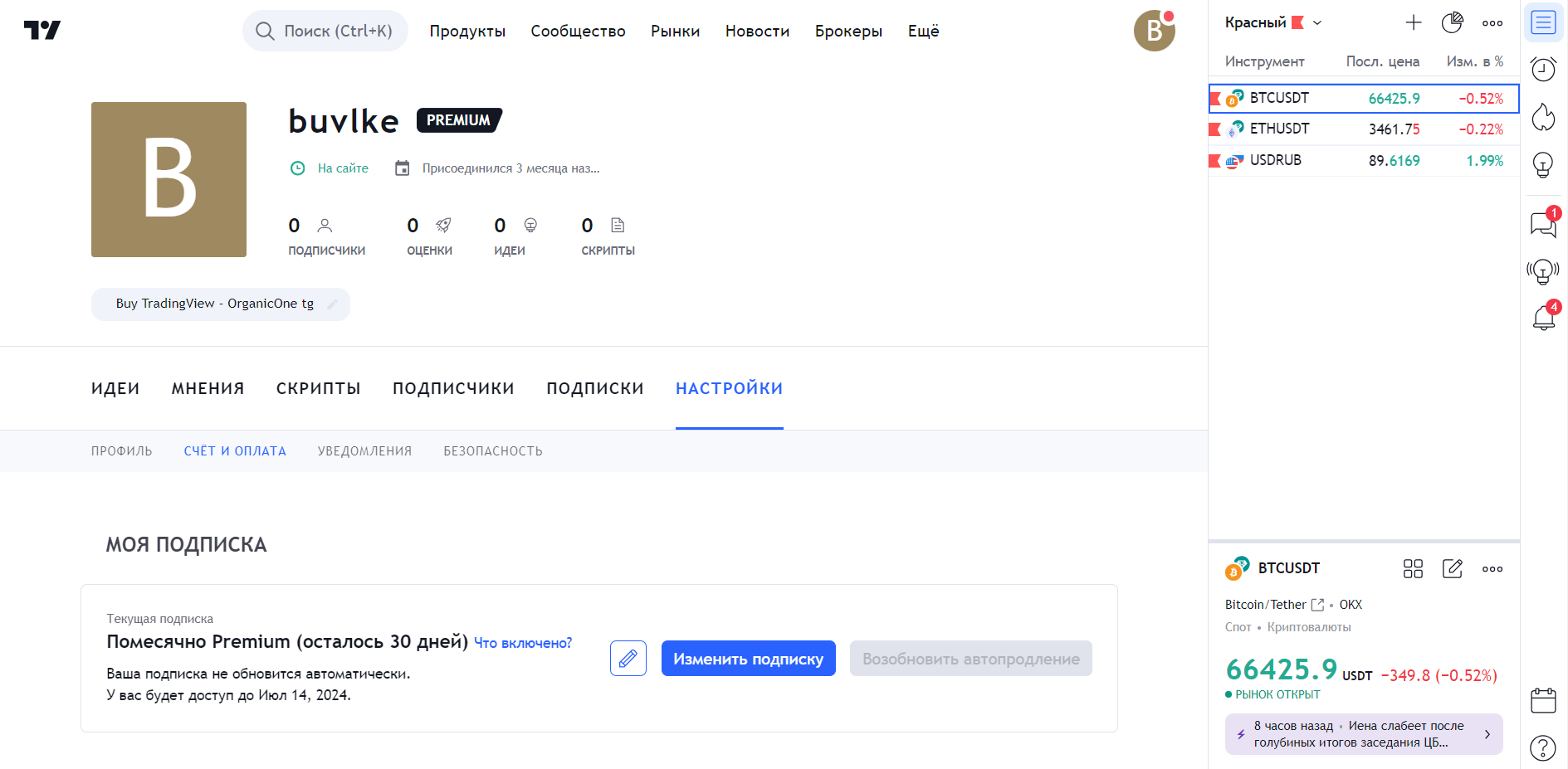Click Возобновить автопродление button
The width and height of the screenshot is (1568, 769).
click(x=970, y=659)
